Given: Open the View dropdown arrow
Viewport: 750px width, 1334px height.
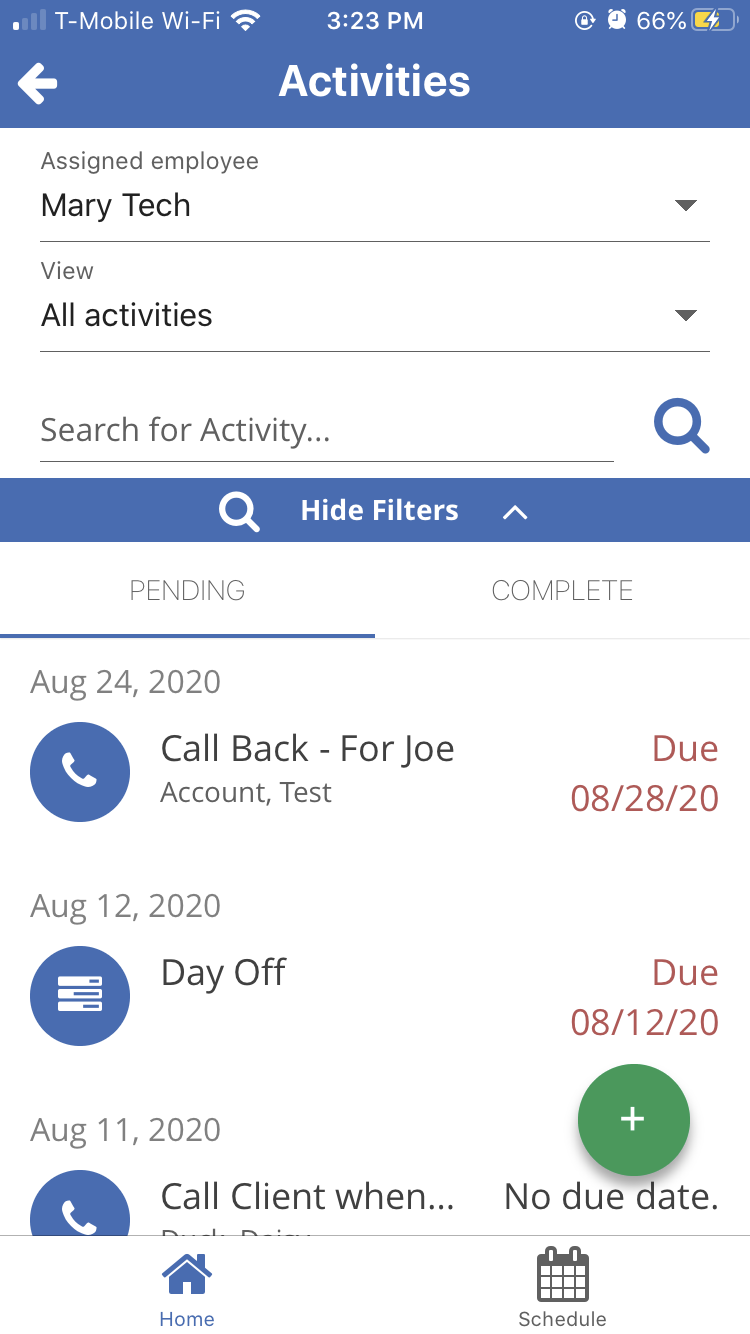Looking at the screenshot, I should 684,316.
